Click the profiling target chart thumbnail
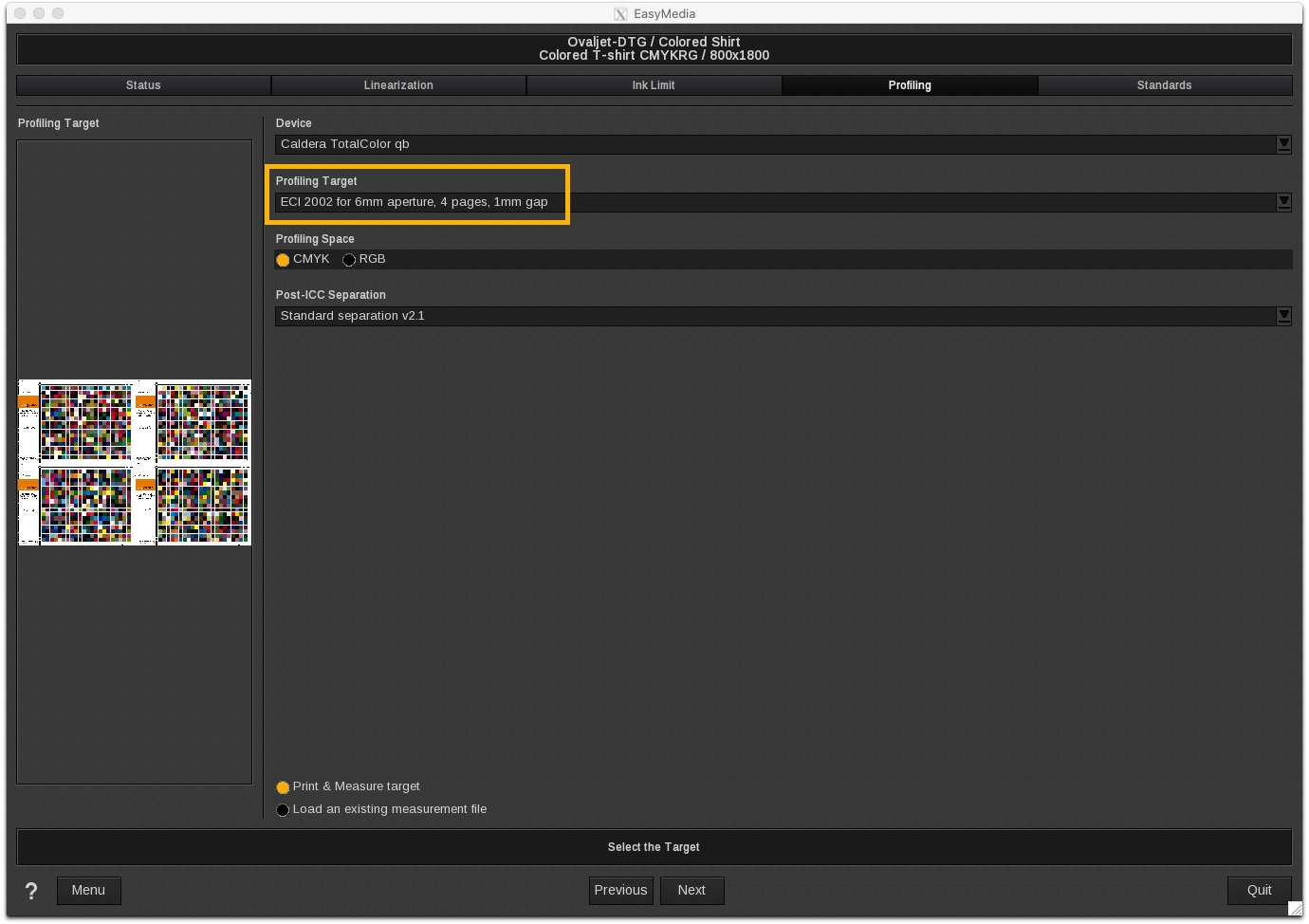 coord(135,463)
